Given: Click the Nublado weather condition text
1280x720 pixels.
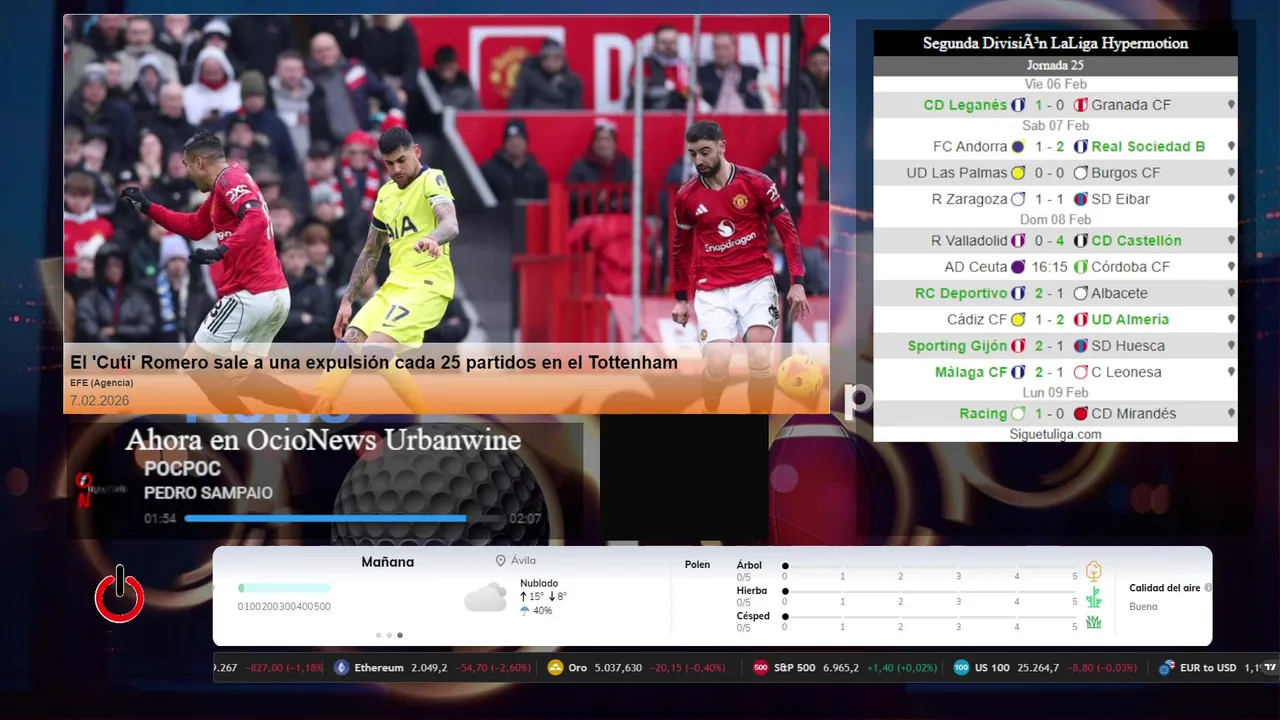Looking at the screenshot, I should tap(539, 583).
